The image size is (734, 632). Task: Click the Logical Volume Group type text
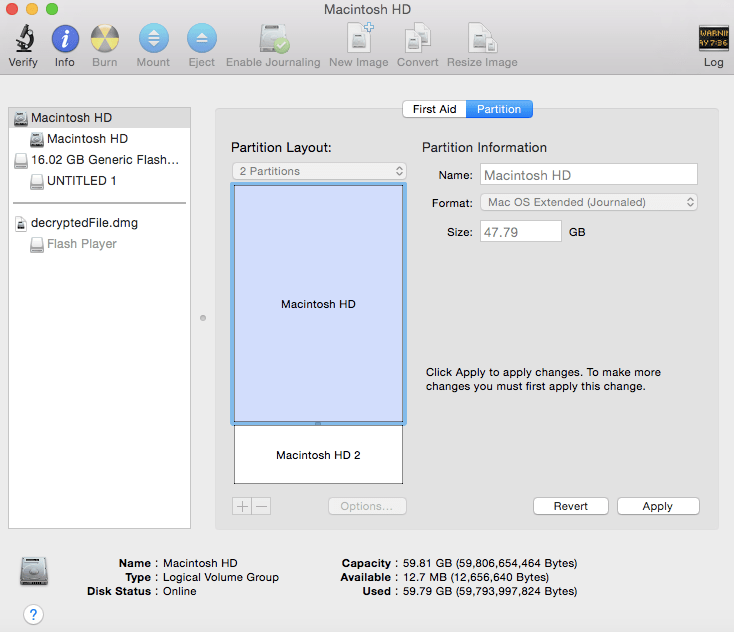pos(220,577)
